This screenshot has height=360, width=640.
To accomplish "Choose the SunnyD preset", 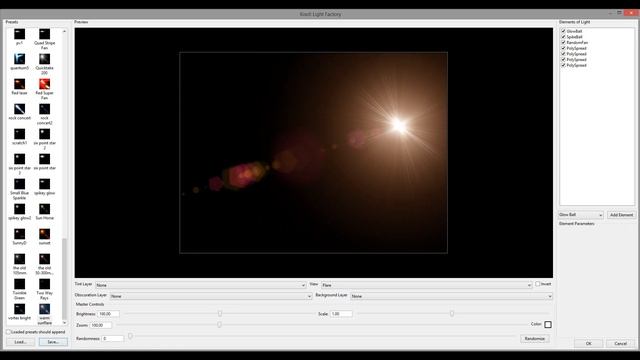I will click(19, 234).
